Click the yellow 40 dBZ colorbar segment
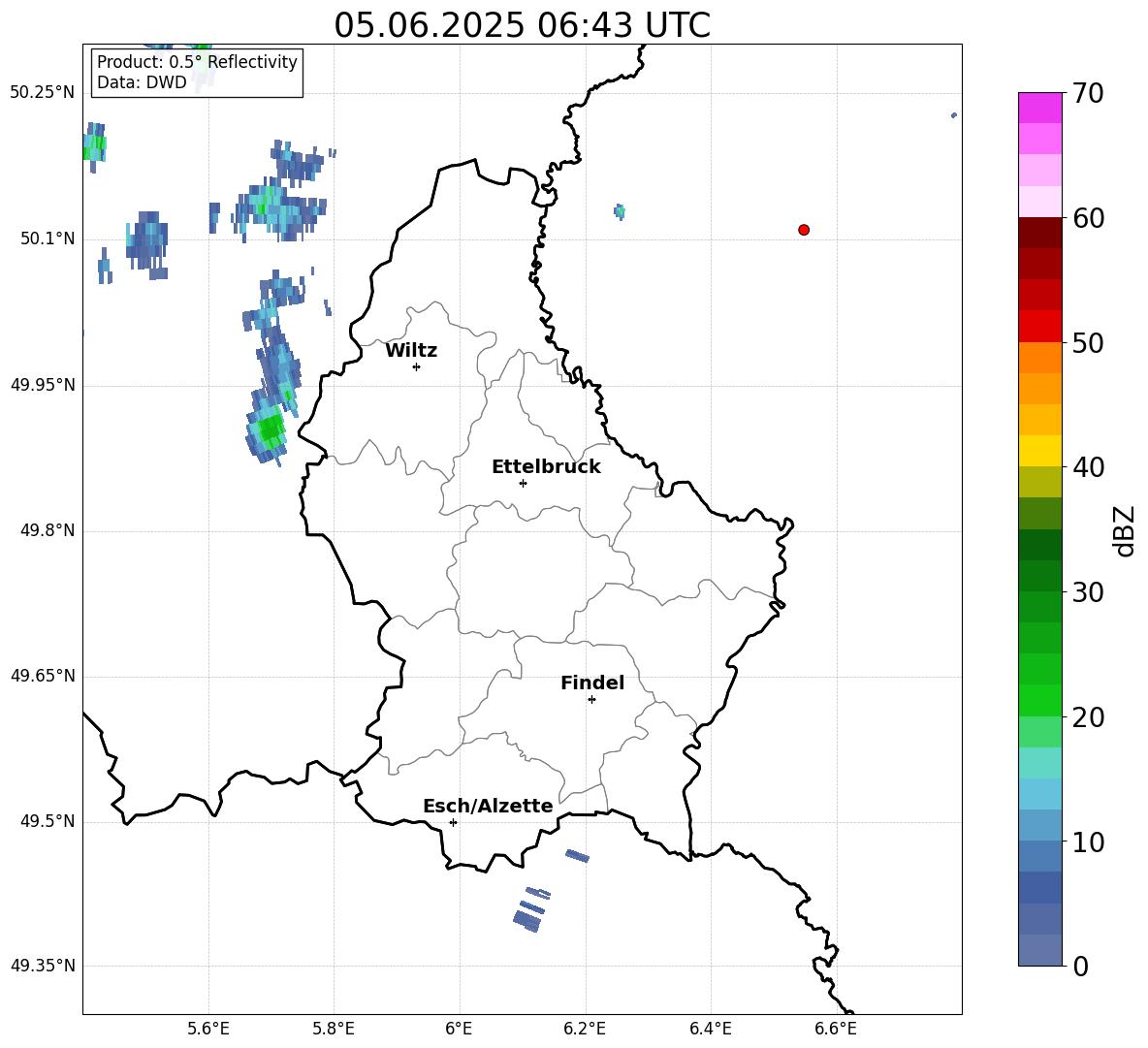This screenshot has width=1148, height=1048. coord(1040,451)
